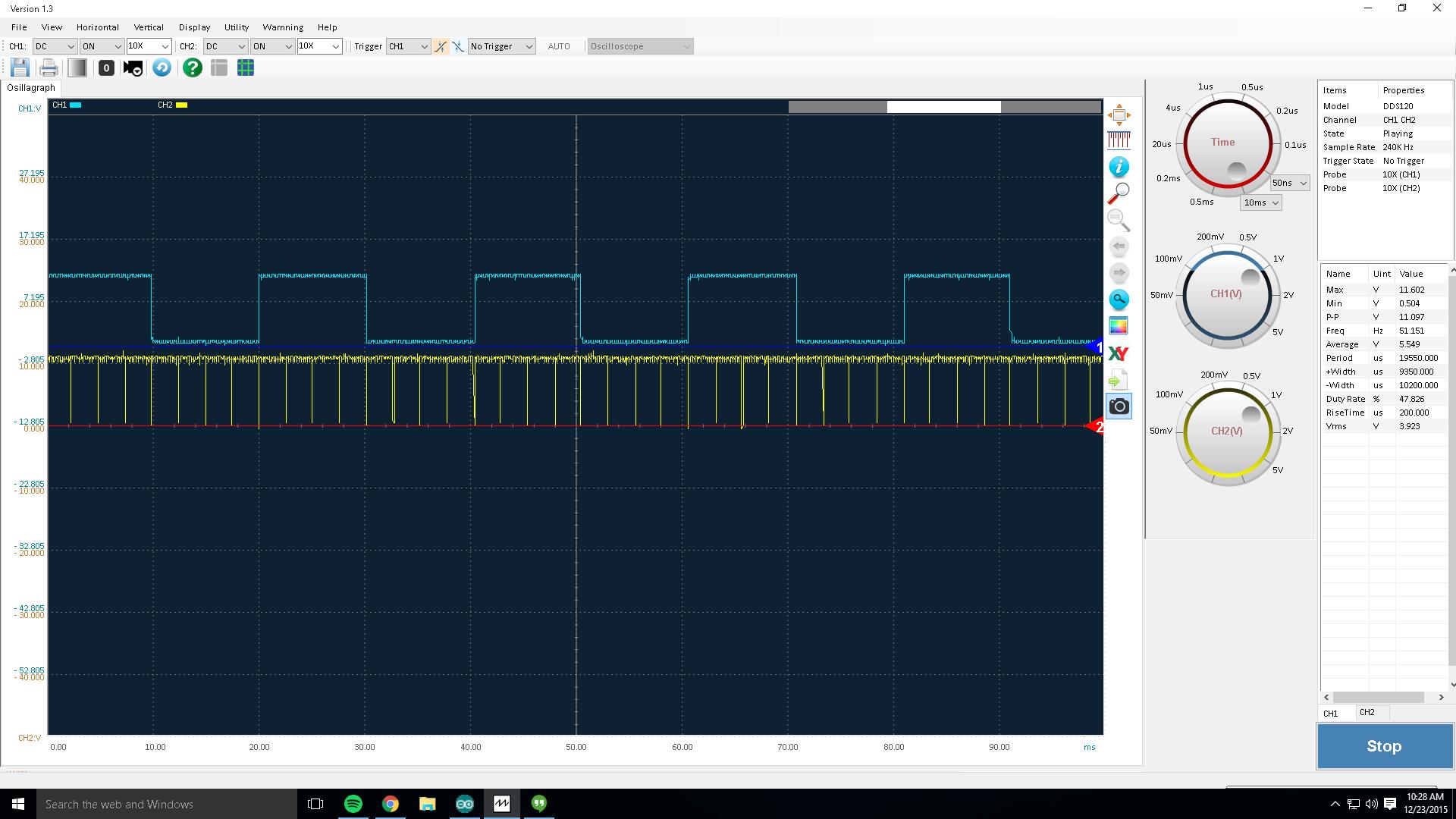Click the AUTO trigger button

[x=559, y=46]
